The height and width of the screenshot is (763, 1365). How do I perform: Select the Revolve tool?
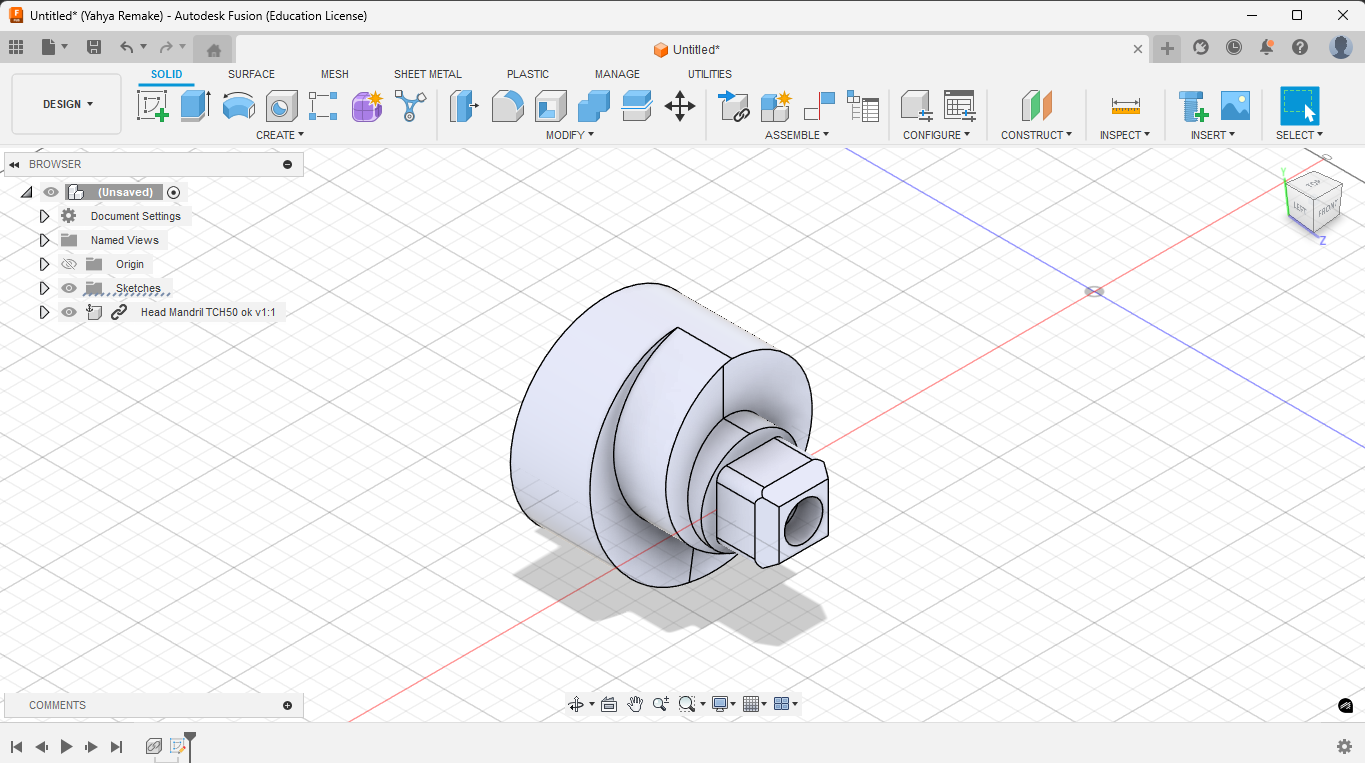tap(238, 105)
